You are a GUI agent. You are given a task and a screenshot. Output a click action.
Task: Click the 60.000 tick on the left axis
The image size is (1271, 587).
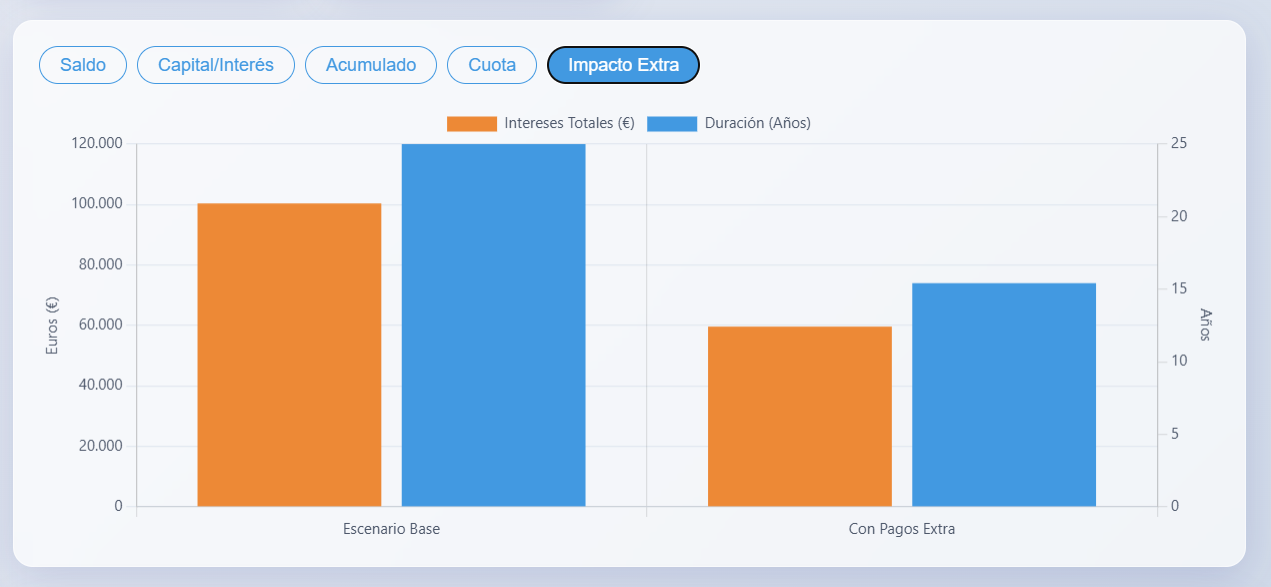pos(99,325)
